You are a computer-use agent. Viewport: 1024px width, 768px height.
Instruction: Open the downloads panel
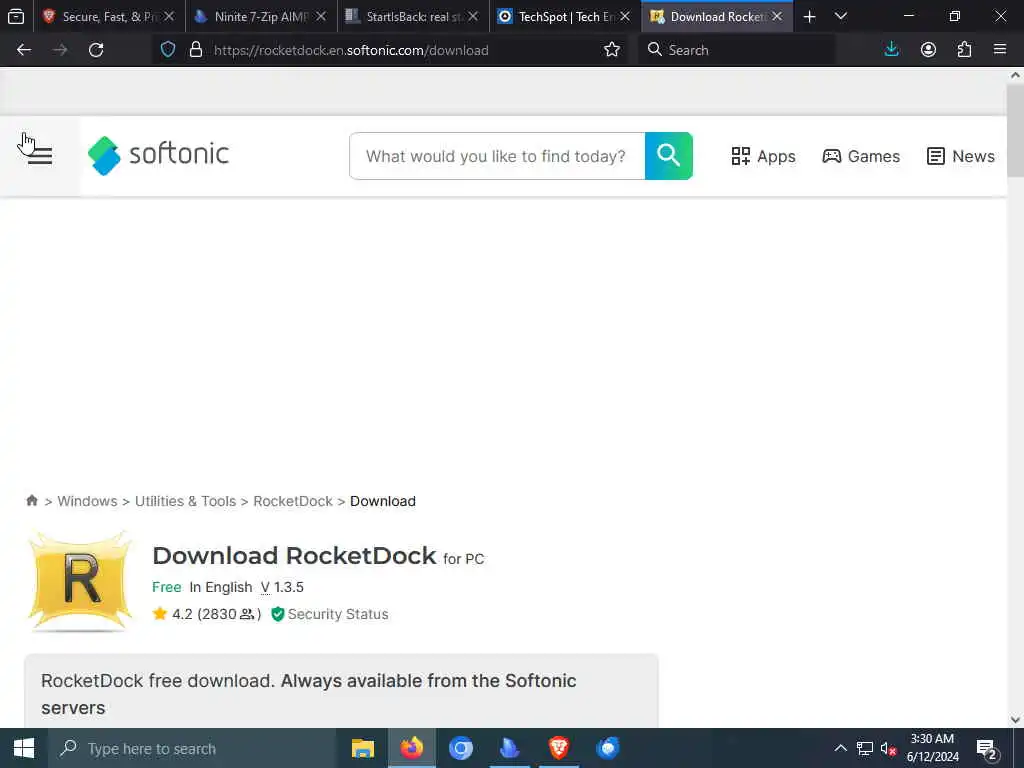tap(891, 50)
